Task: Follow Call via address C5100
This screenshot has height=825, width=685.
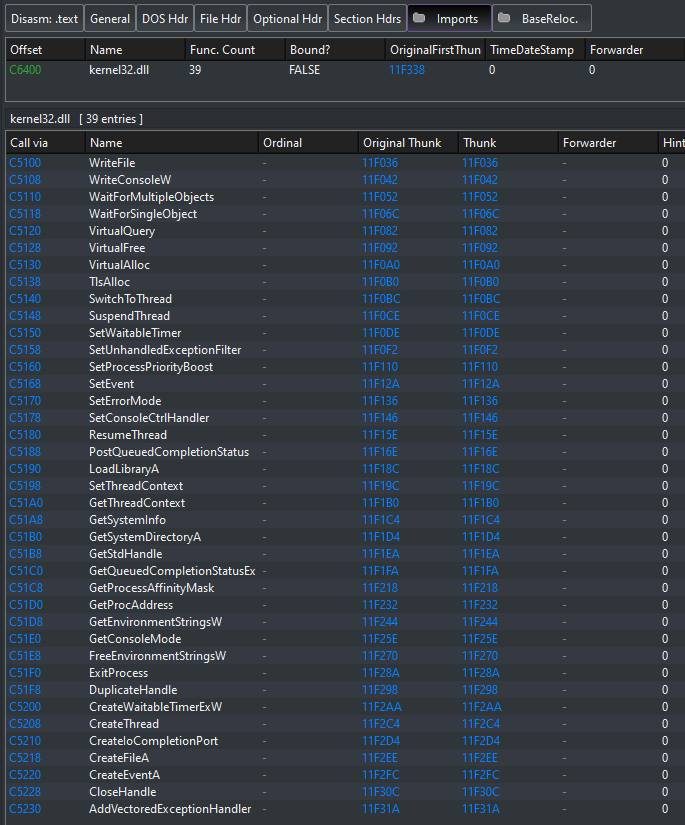Action: [x=25, y=163]
